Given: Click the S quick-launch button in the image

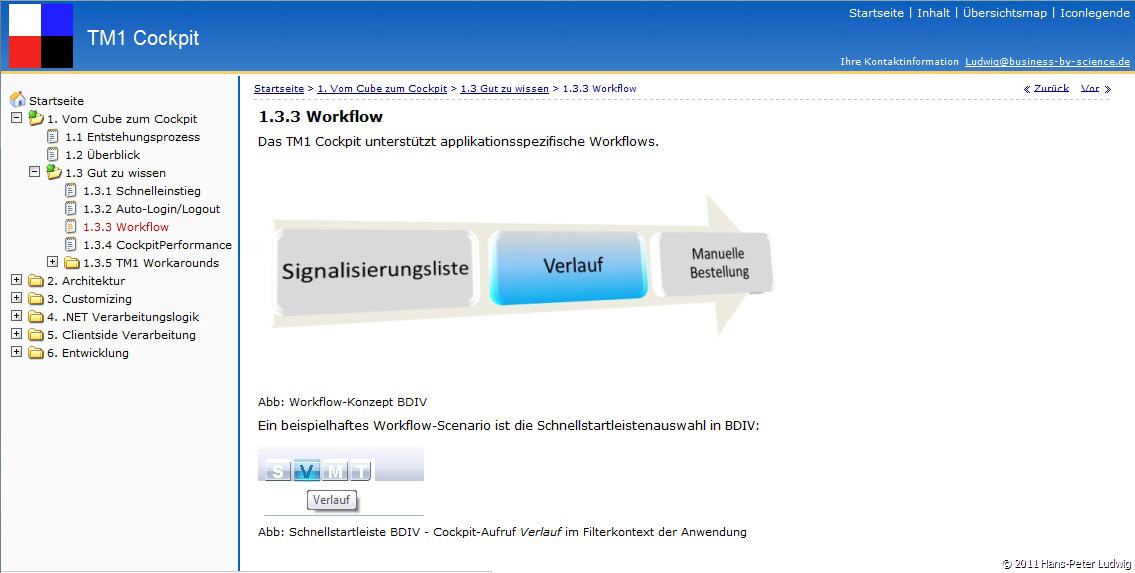Looking at the screenshot, I should [278, 472].
